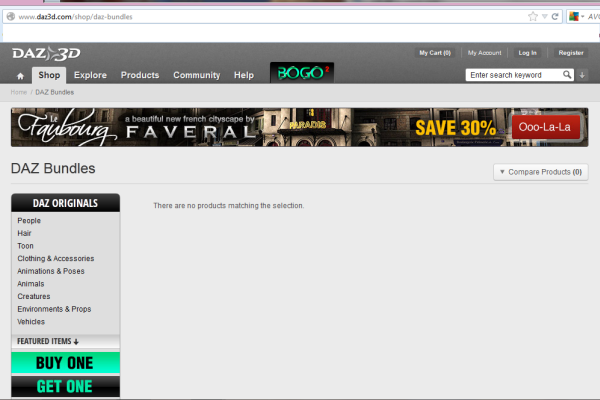This screenshot has height=400, width=600.
Task: Click the browser search engine icon
Action: (x=574, y=16)
